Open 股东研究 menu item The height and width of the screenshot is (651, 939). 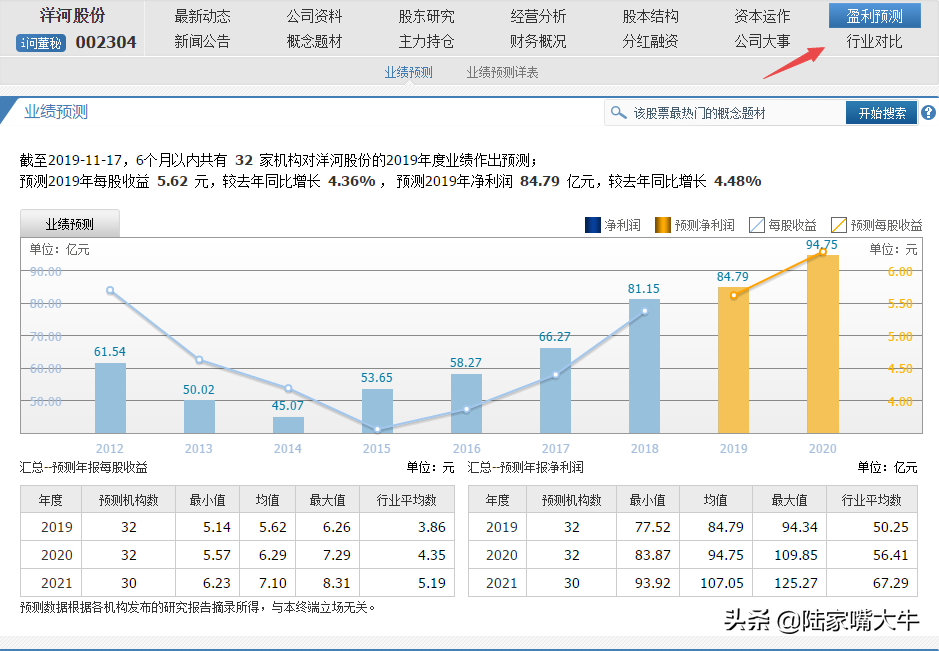426,16
